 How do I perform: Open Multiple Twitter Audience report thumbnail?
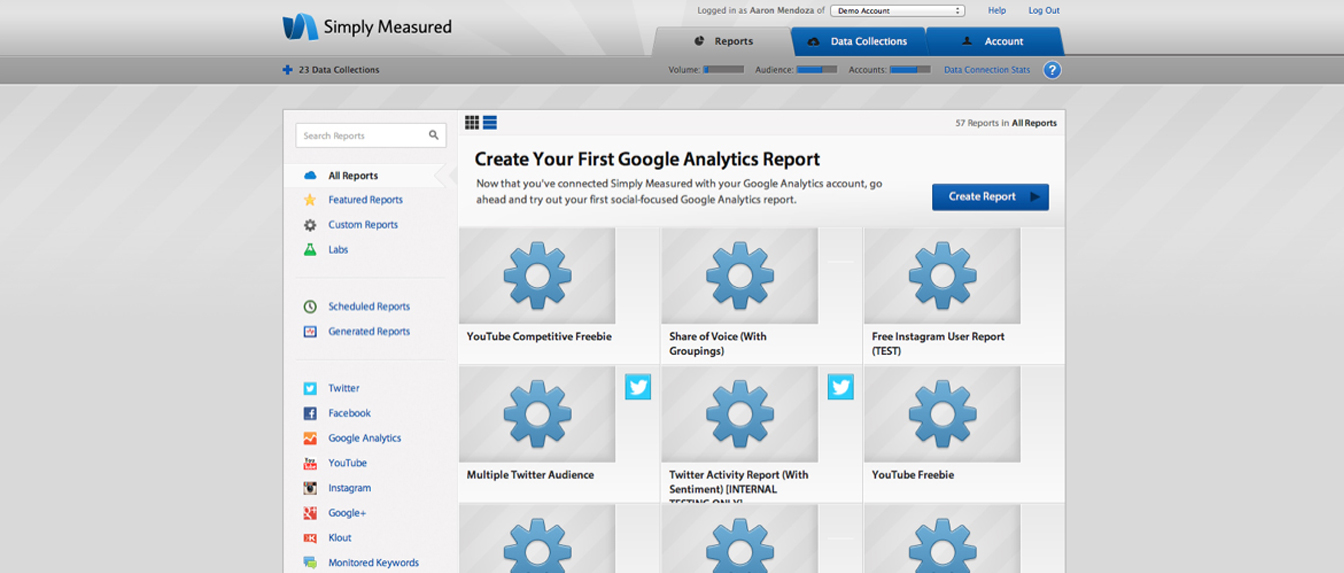(x=538, y=414)
